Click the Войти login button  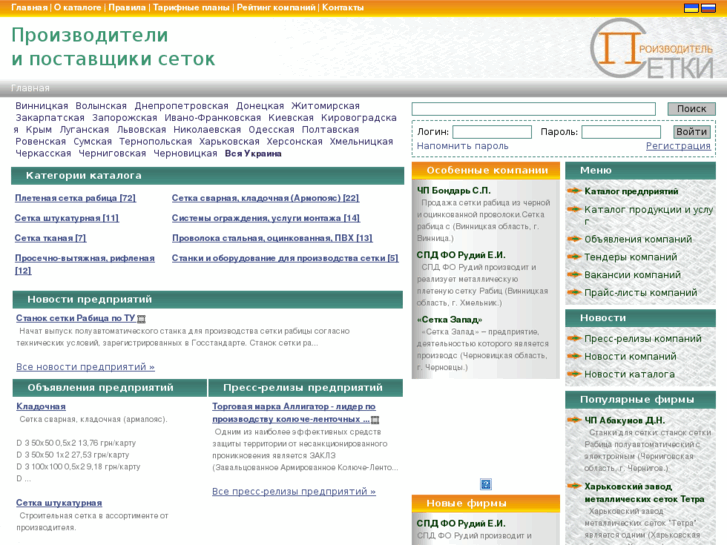coord(691,132)
